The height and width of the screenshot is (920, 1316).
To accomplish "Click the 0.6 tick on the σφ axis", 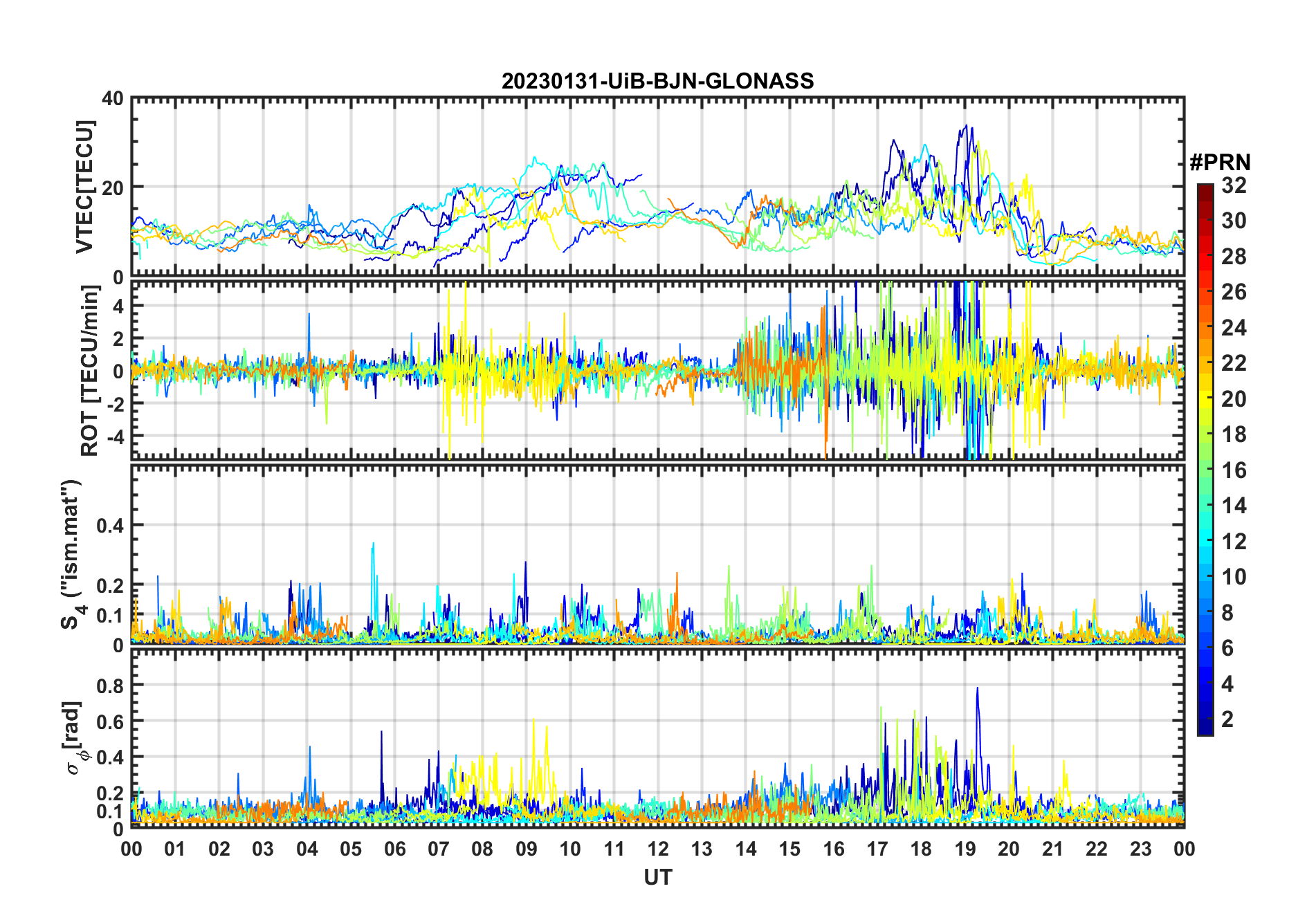I will [x=110, y=721].
